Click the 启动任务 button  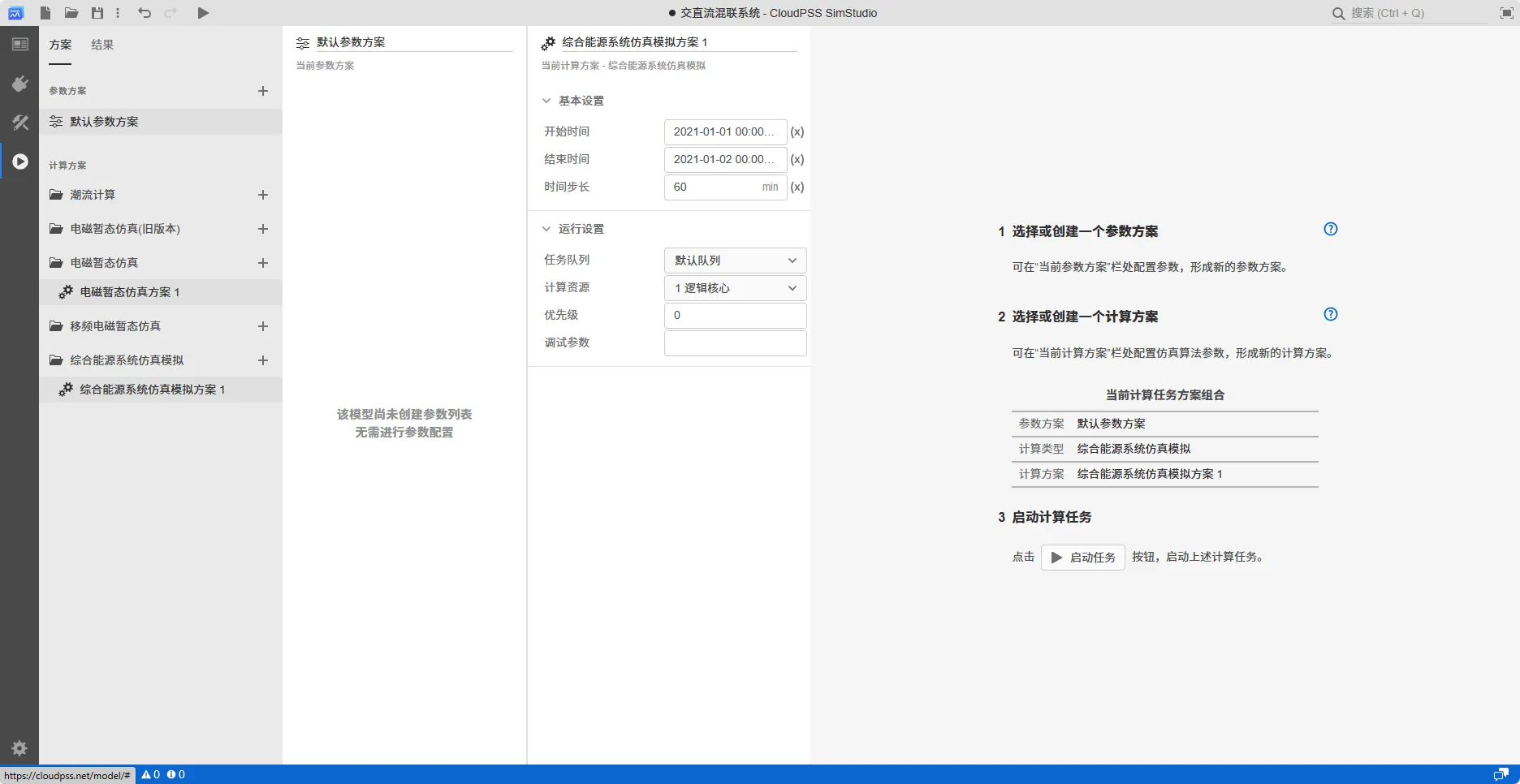click(x=1083, y=558)
